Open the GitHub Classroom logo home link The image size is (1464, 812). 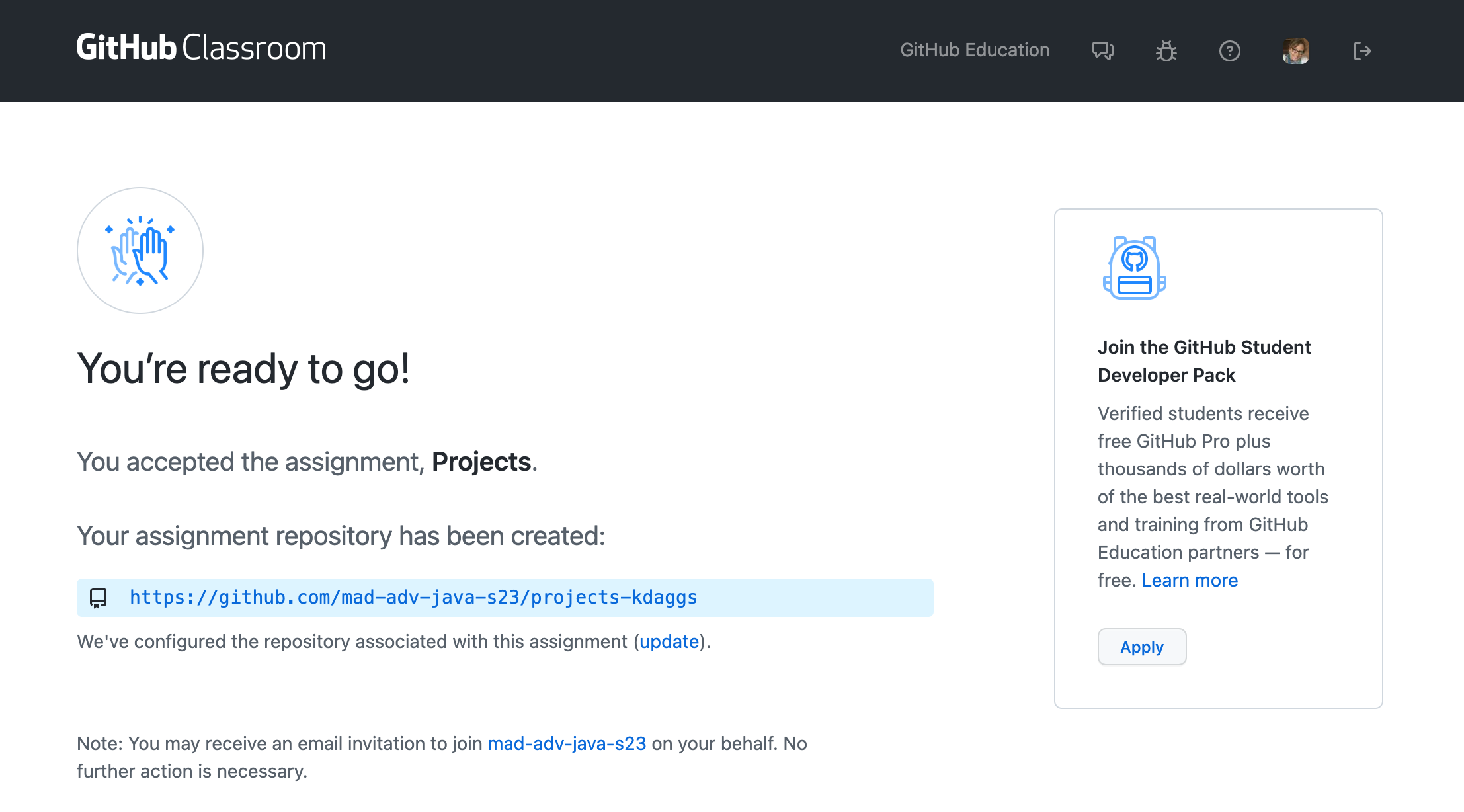tap(201, 48)
